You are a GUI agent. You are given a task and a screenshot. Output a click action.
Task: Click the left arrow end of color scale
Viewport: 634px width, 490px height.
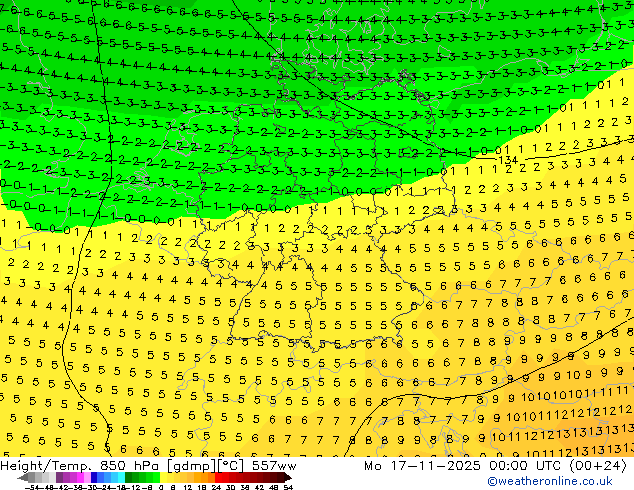click(23, 477)
